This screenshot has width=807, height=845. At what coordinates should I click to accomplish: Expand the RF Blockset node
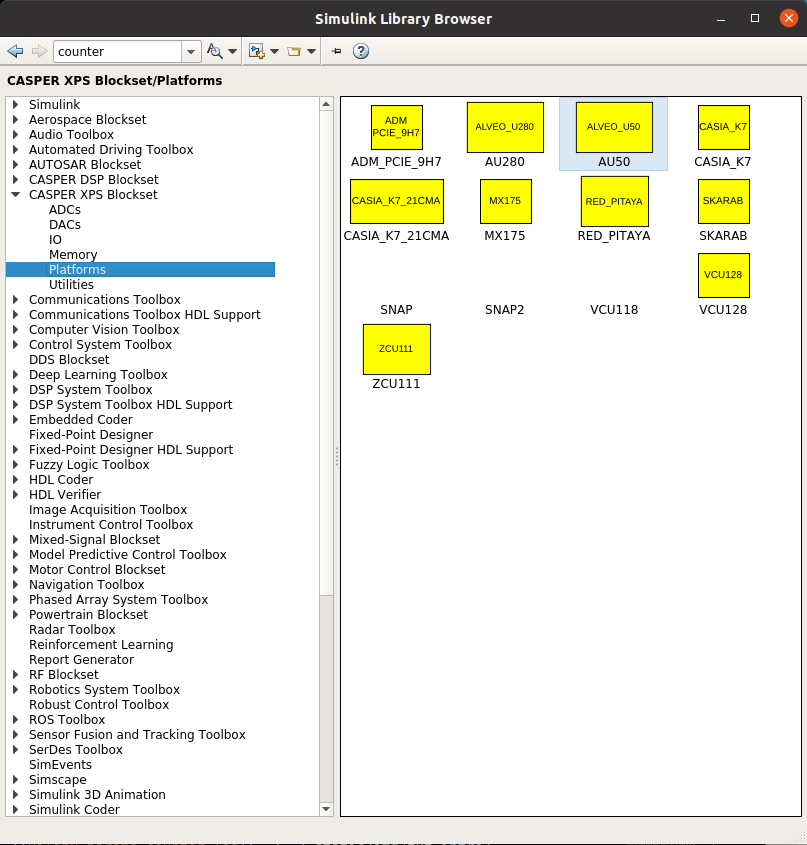click(16, 675)
